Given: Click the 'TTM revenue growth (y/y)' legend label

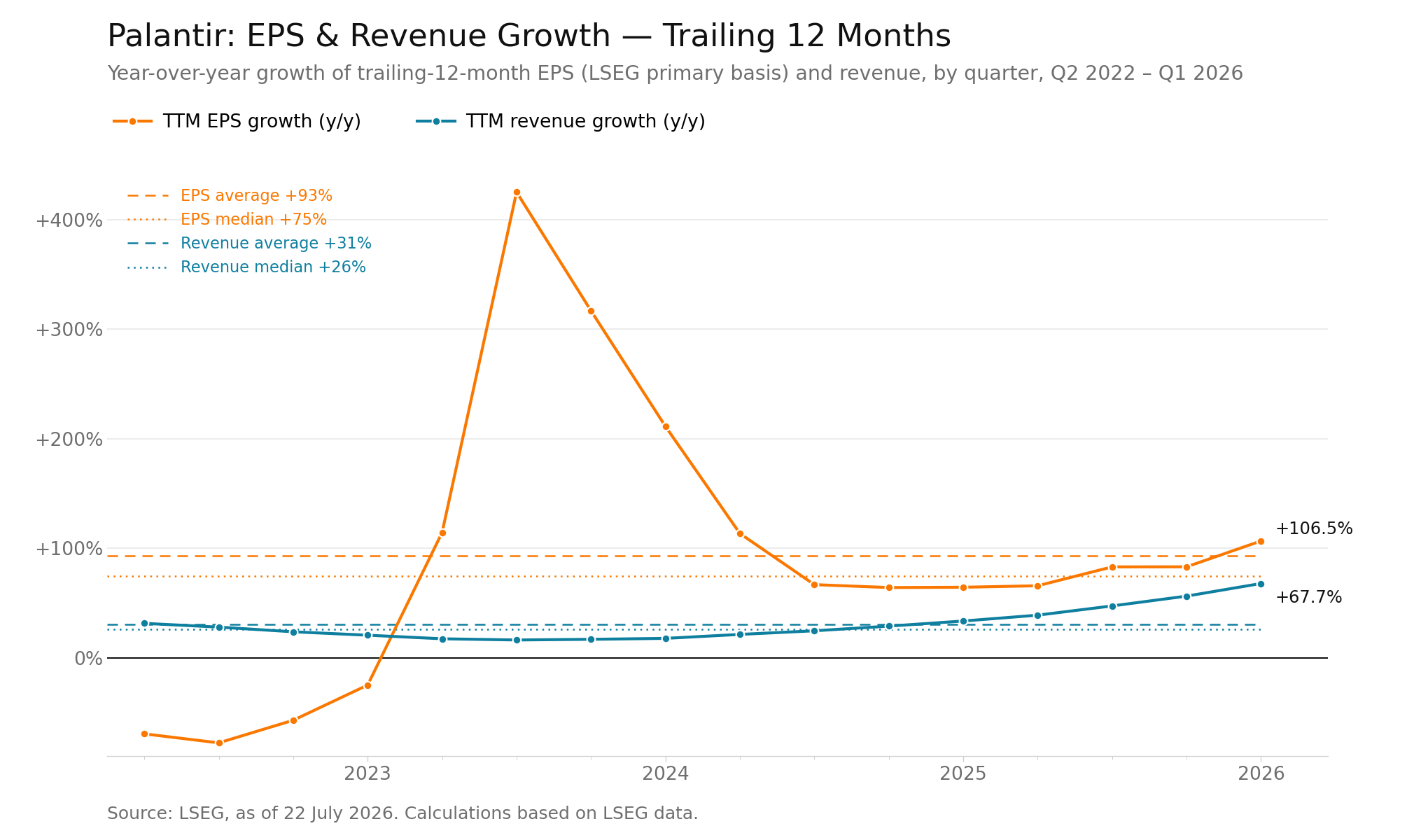Looking at the screenshot, I should [585, 122].
